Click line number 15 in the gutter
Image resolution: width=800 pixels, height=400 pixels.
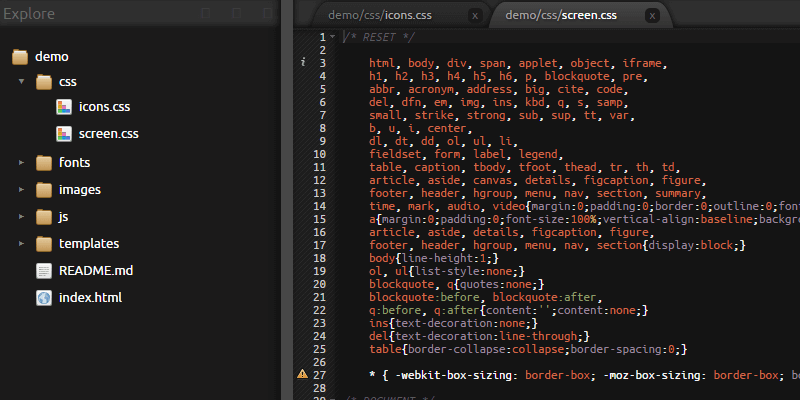tap(320, 218)
